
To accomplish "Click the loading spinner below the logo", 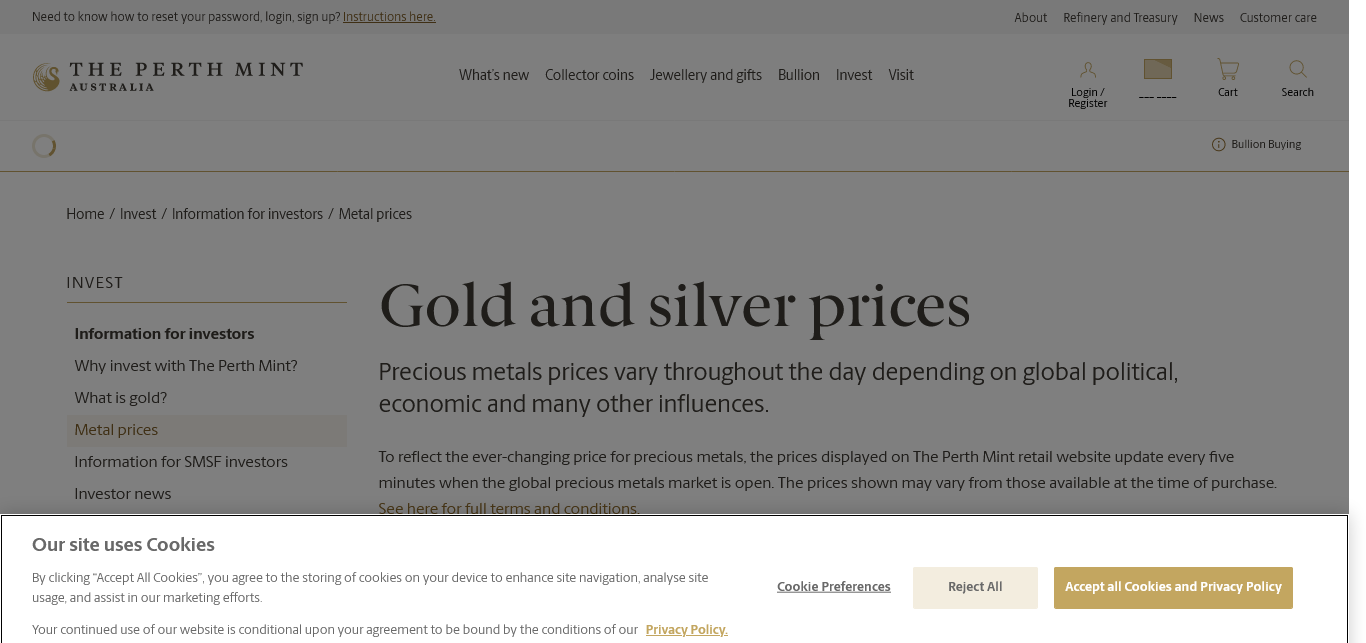I will coord(44,146).
